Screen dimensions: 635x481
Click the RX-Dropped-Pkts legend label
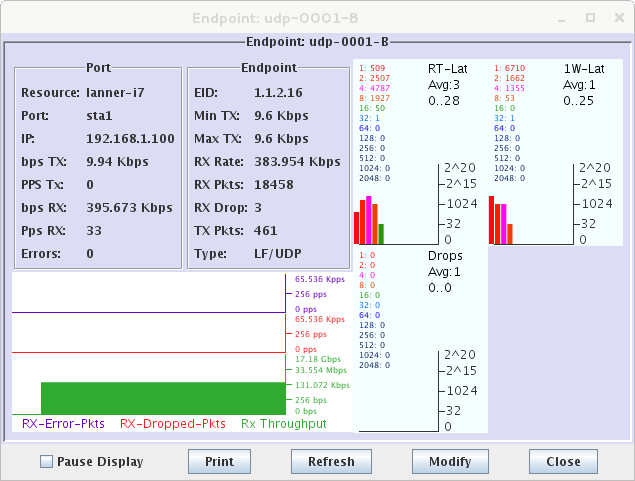[173, 424]
